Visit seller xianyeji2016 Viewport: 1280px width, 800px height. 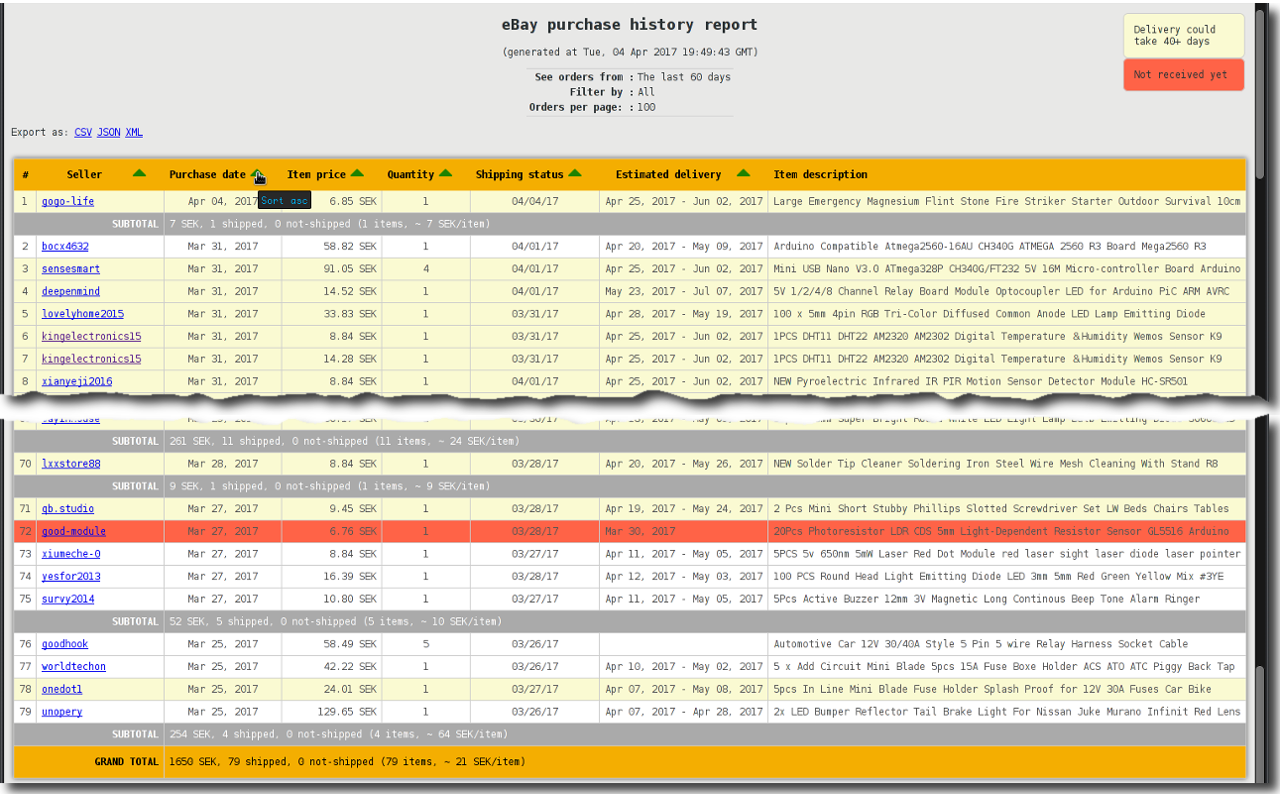tap(77, 381)
